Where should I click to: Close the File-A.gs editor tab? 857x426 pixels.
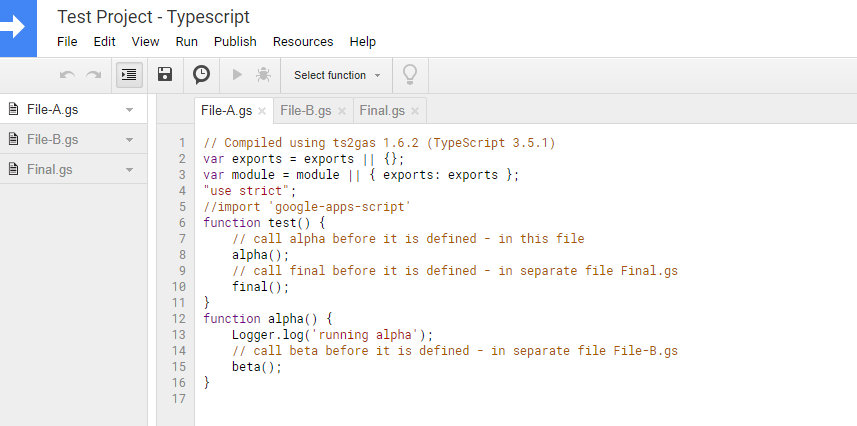(x=262, y=111)
